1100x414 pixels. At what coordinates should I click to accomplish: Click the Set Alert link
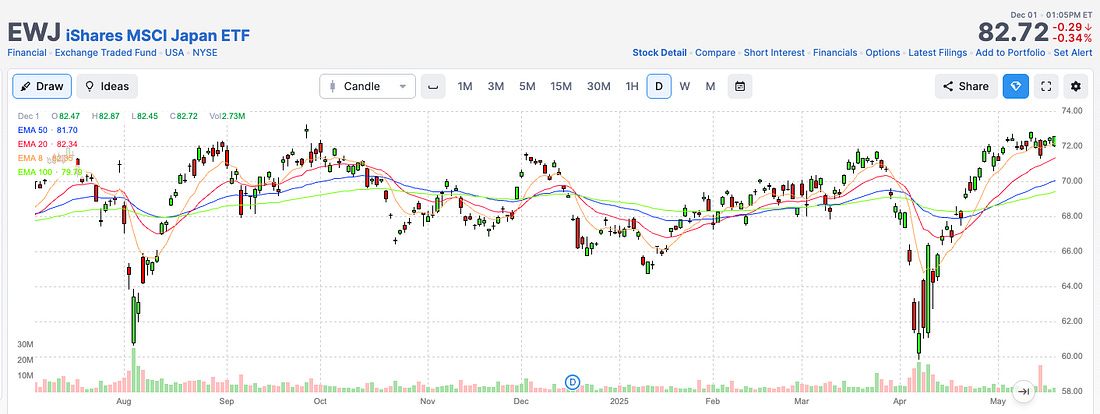(x=1073, y=53)
